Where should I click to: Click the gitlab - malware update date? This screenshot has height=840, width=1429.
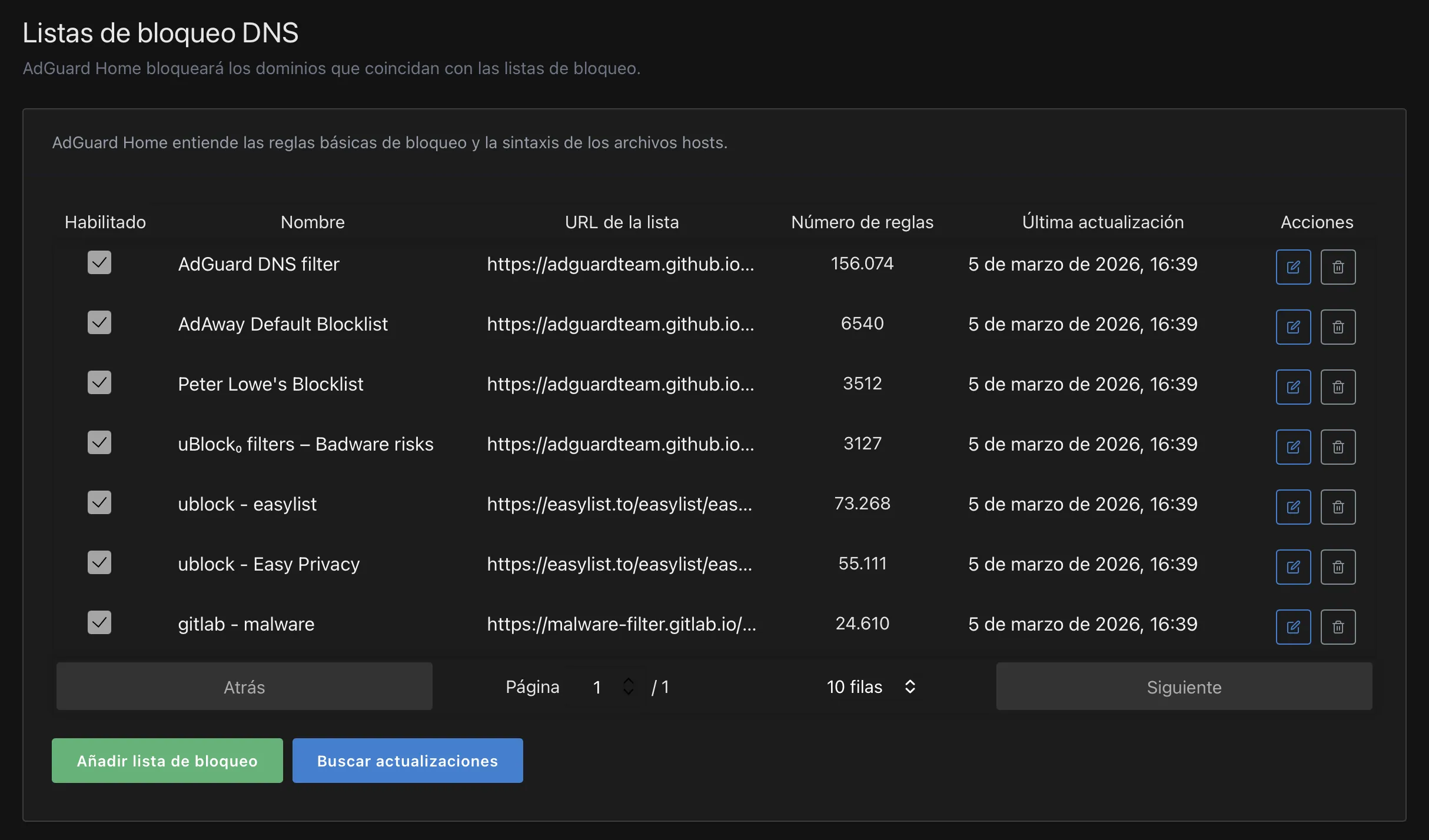[1083, 624]
